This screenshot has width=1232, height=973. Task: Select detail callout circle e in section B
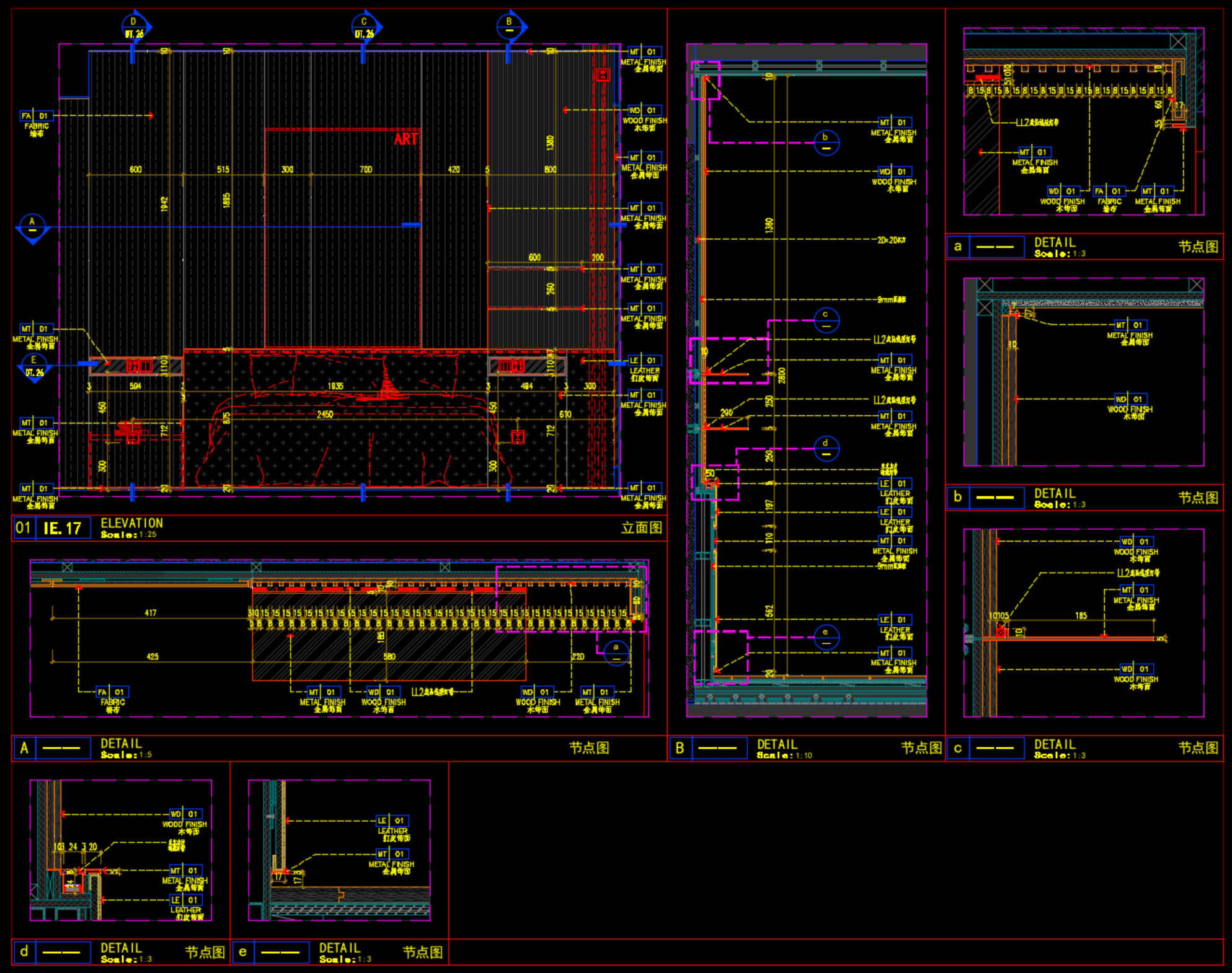click(826, 638)
